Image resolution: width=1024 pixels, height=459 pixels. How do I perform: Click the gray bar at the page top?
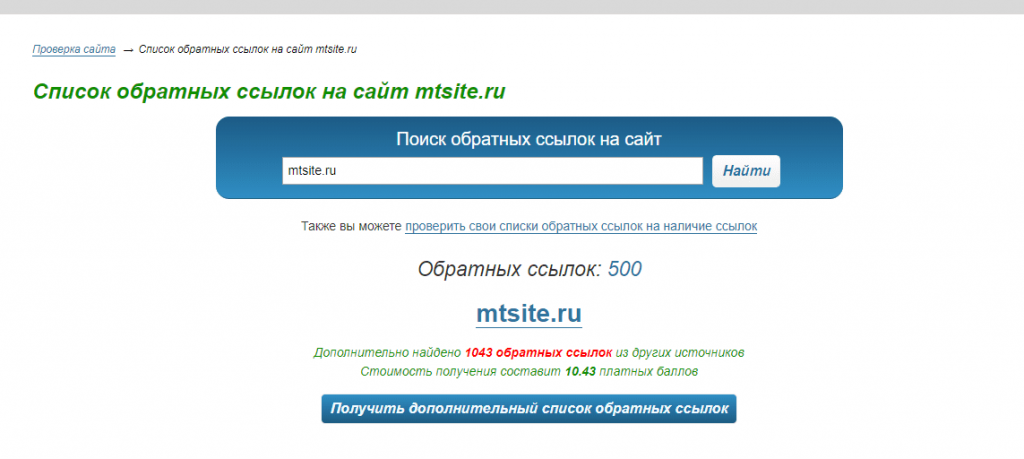(512, 7)
